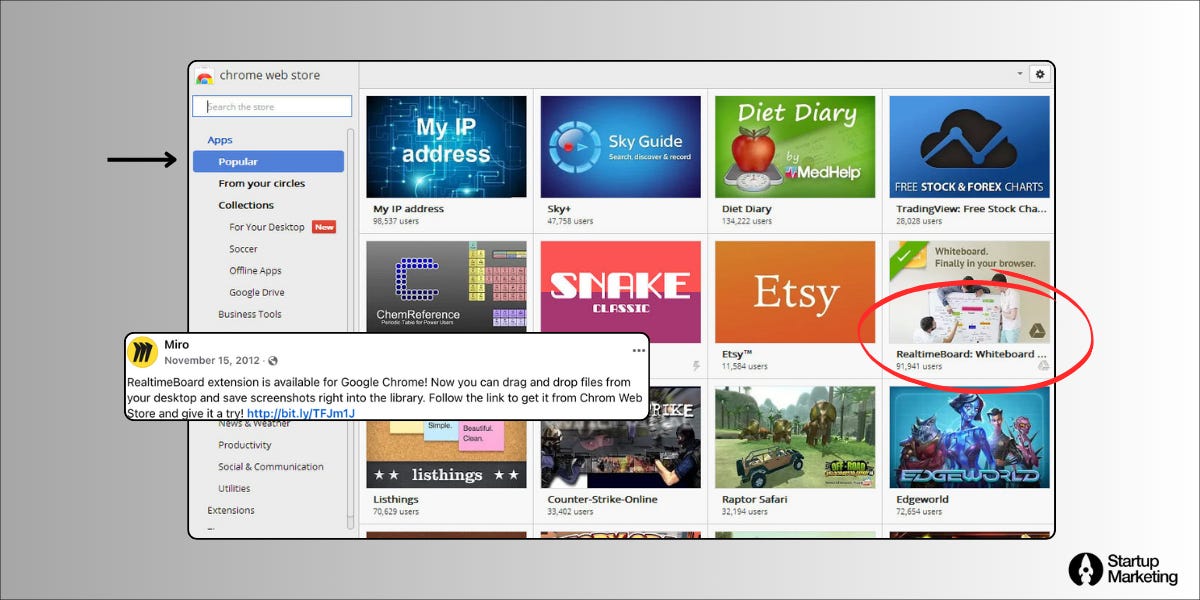The height and width of the screenshot is (600, 1200).
Task: Open the ChemReference app thumbnail
Action: [x=446, y=285]
